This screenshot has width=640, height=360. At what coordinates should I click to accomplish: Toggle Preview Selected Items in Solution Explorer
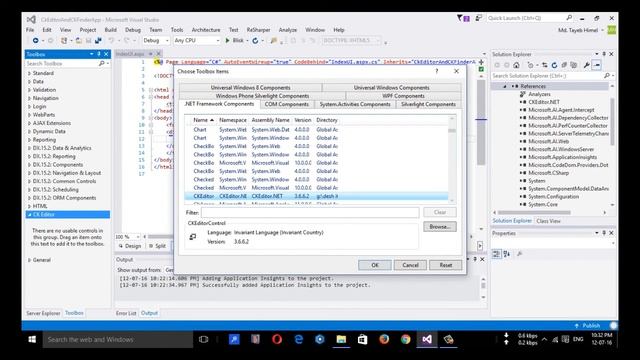(x=596, y=65)
